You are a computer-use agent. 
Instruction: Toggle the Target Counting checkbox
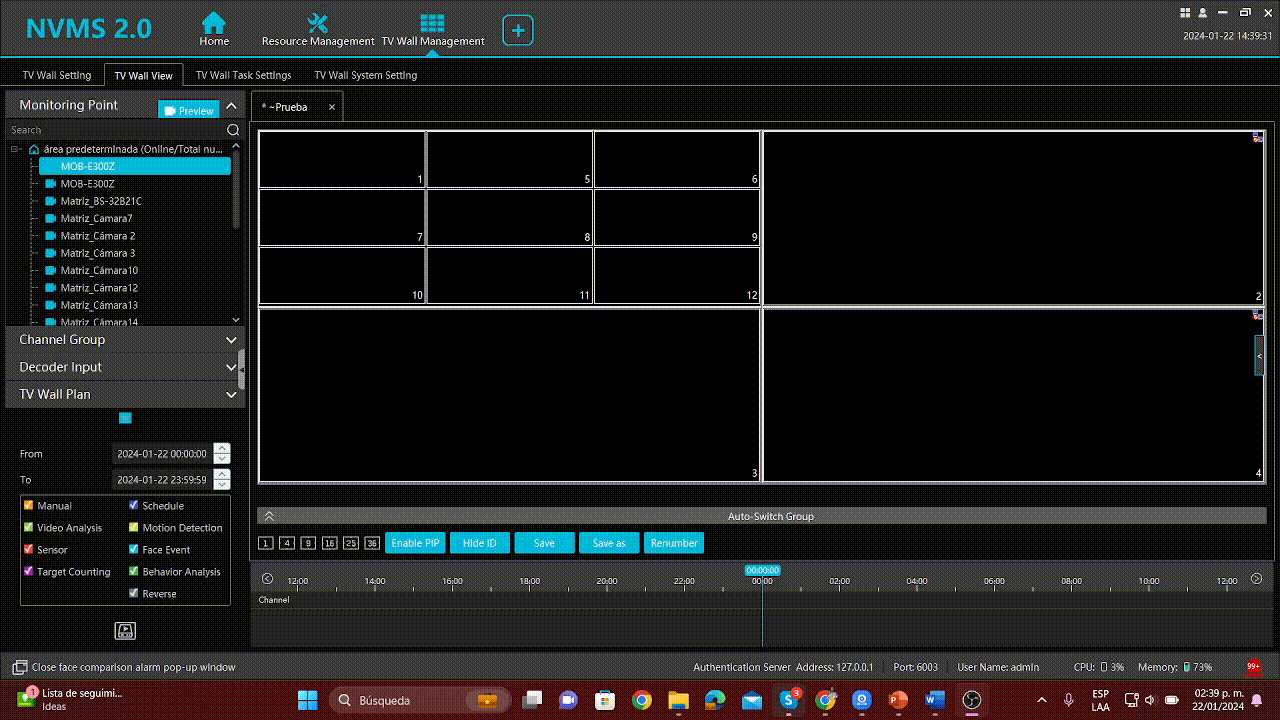coord(29,572)
